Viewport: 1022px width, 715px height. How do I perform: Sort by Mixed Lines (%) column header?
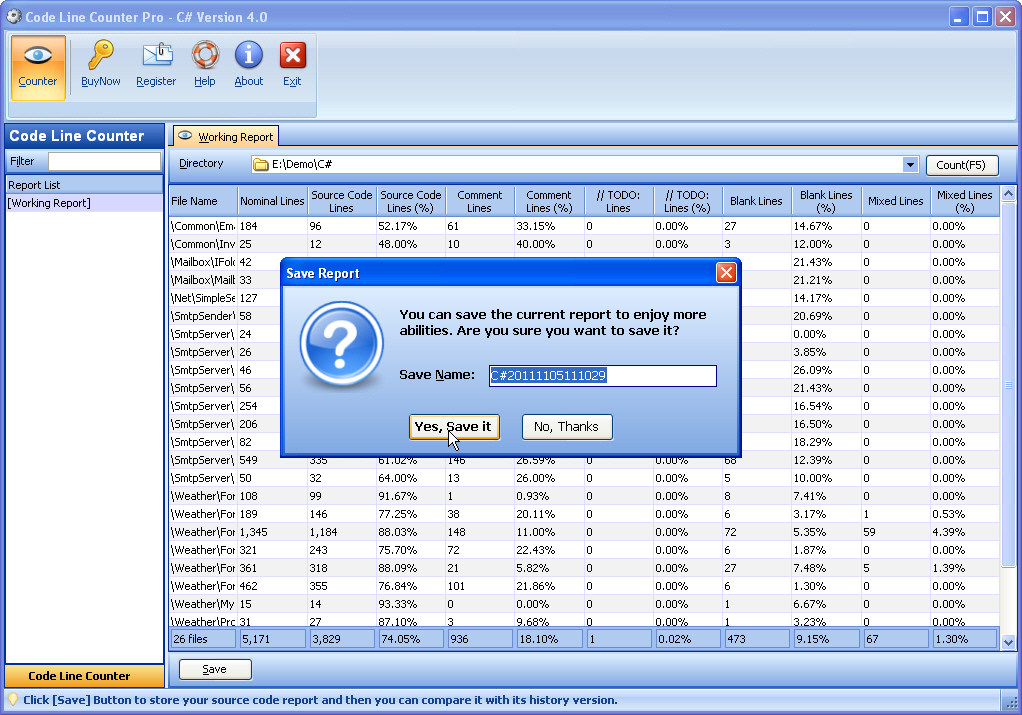965,201
